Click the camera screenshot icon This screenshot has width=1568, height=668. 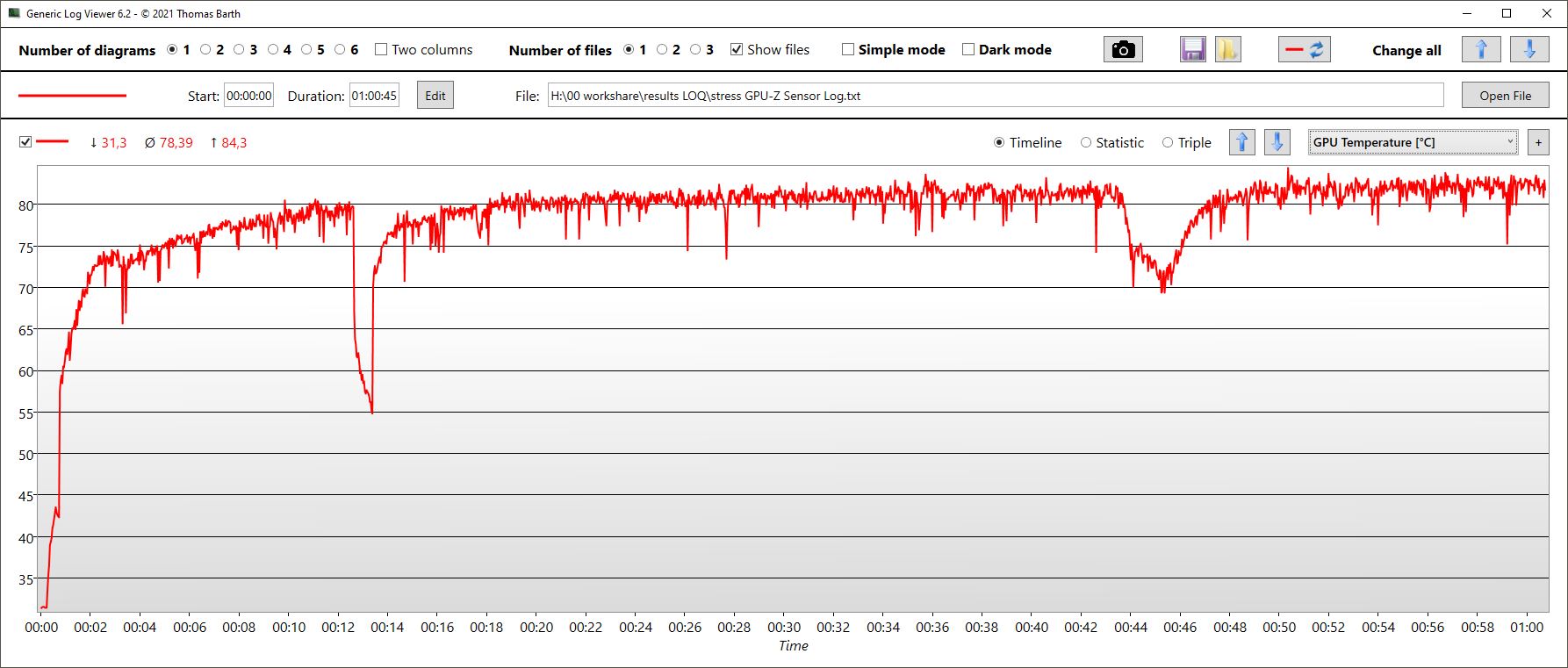1122,50
